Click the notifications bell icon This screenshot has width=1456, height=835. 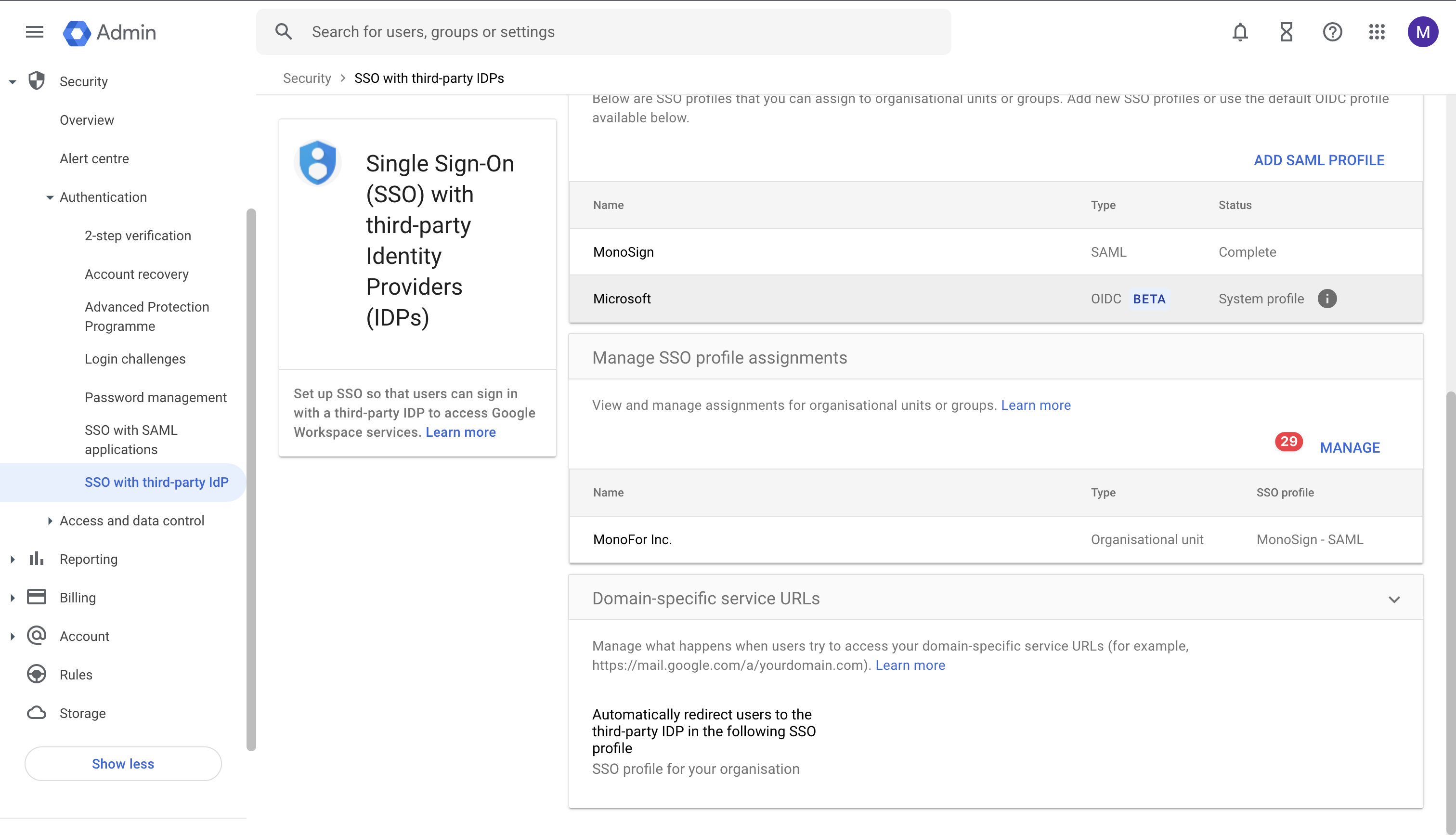[x=1240, y=32]
